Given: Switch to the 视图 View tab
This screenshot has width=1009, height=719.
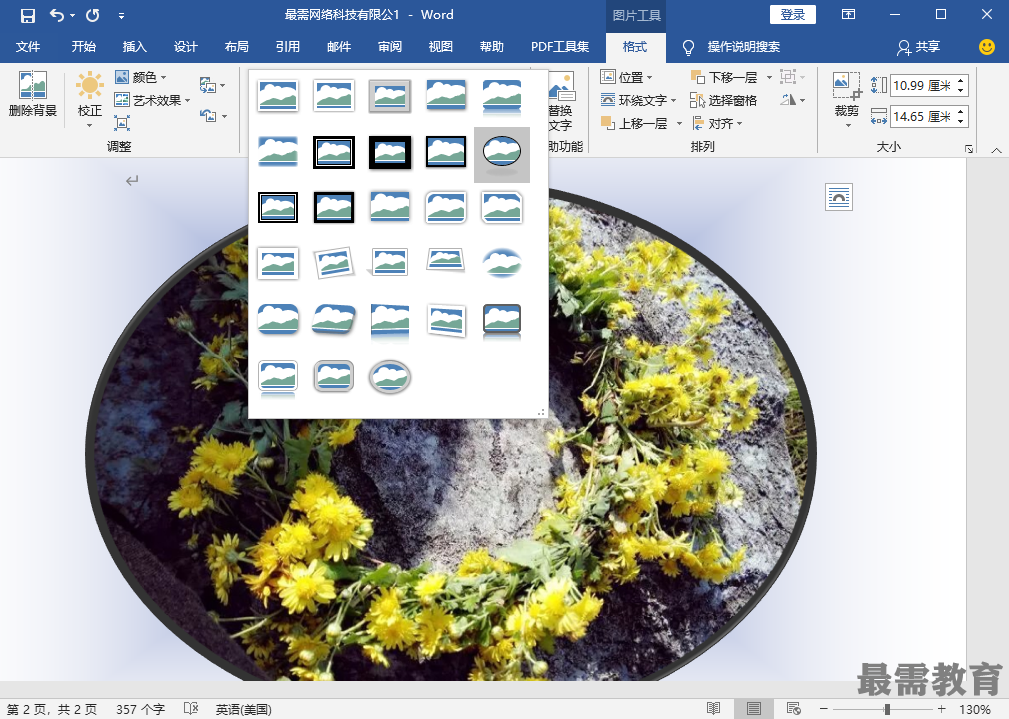Looking at the screenshot, I should pyautogui.click(x=441, y=46).
